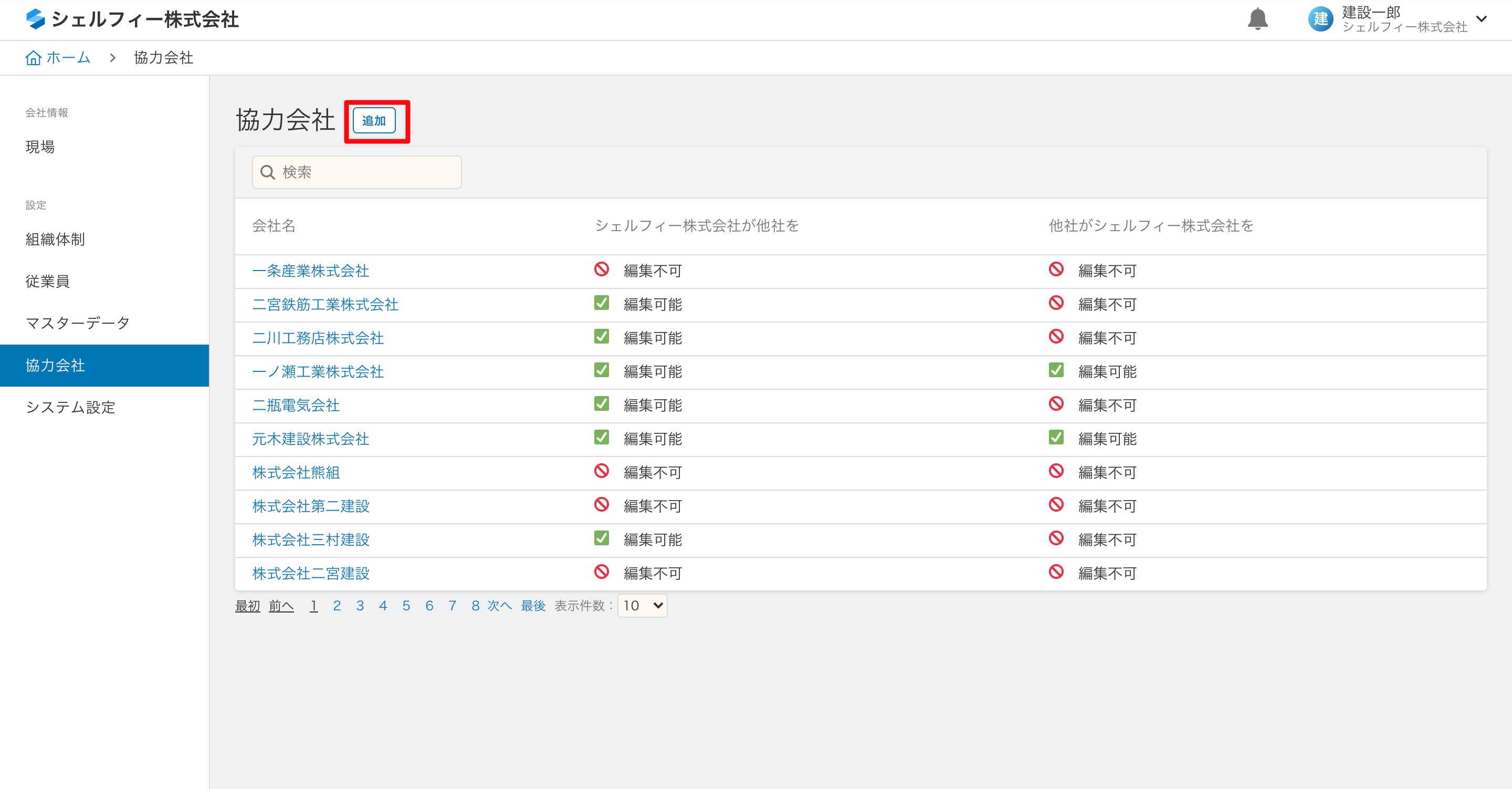Screen dimensions: 1512x789
Task: Click the breadcrumb chevron separator
Action: [x=112, y=58]
